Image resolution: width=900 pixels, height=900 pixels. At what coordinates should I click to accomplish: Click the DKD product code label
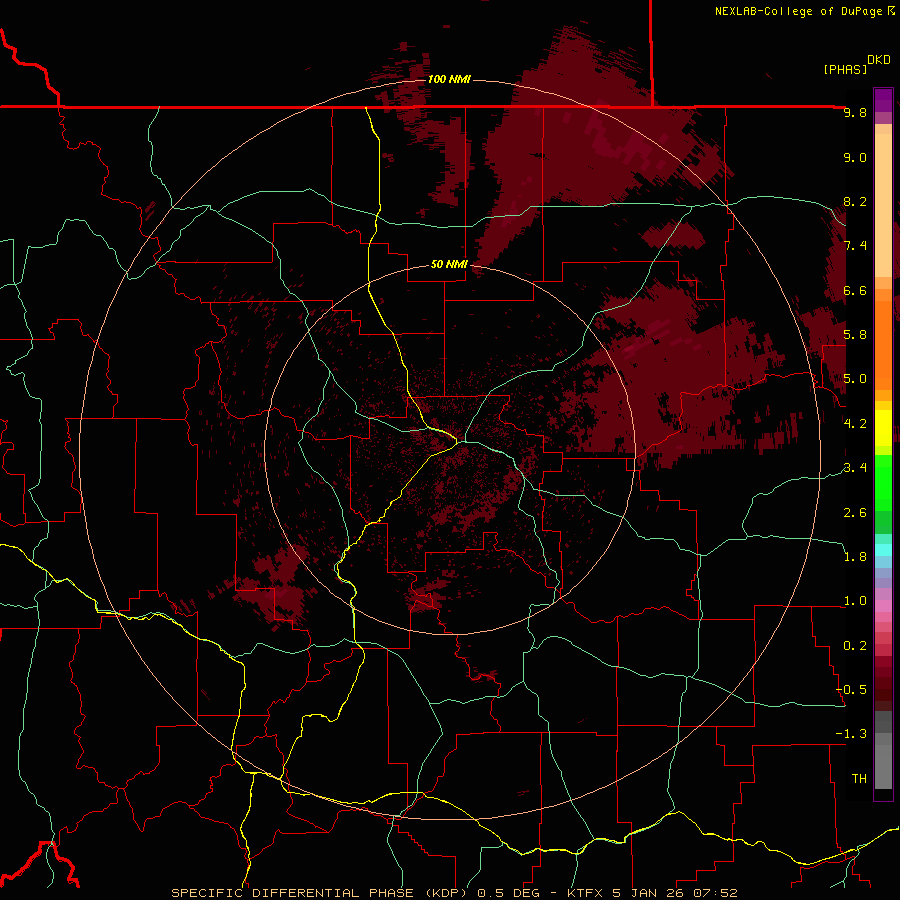[x=879, y=59]
